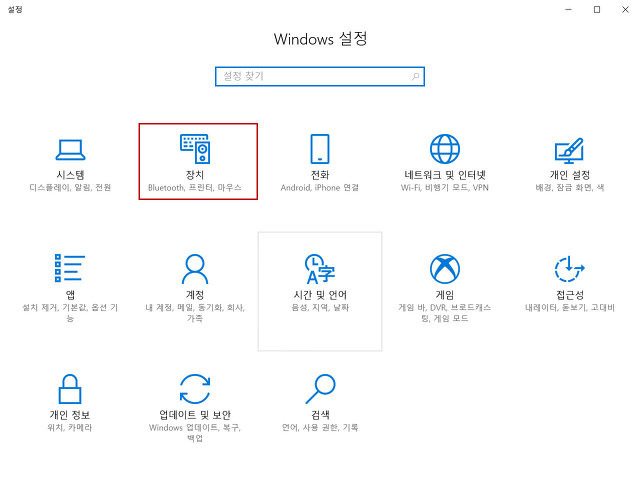Open the 업데이트 및 보안 sync arrows icon
The width and height of the screenshot is (640, 499).
(x=195, y=389)
